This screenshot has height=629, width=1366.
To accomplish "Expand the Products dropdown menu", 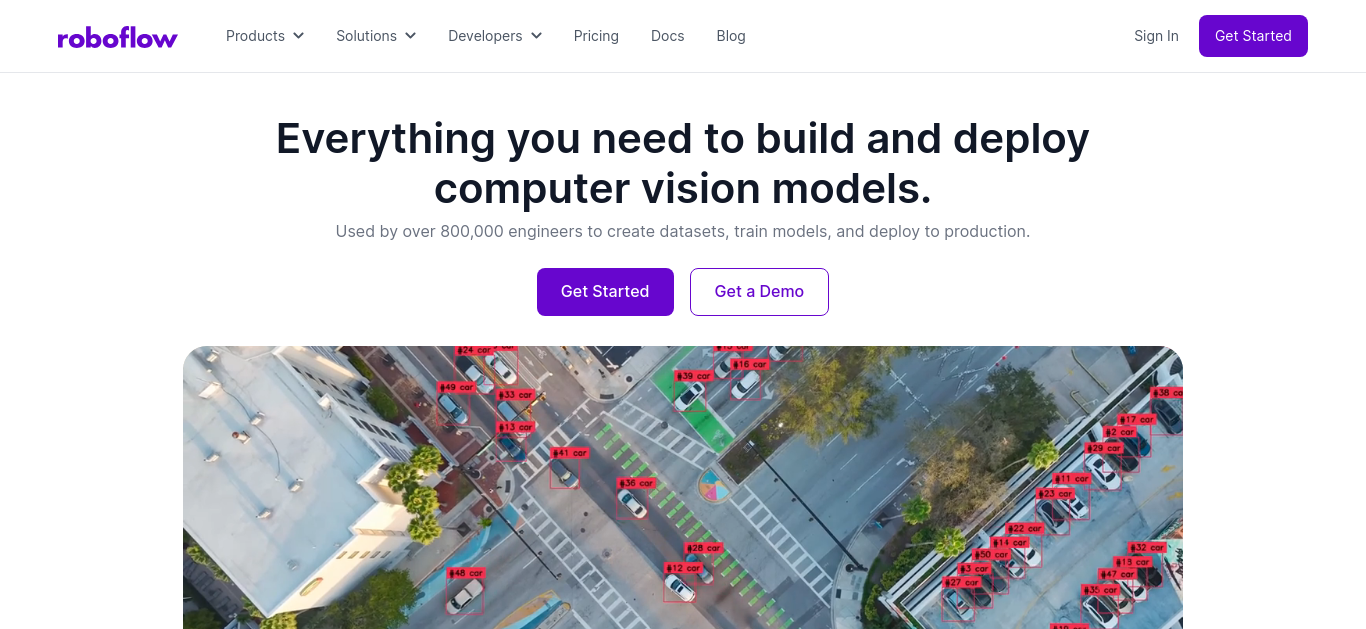I will pyautogui.click(x=265, y=36).
